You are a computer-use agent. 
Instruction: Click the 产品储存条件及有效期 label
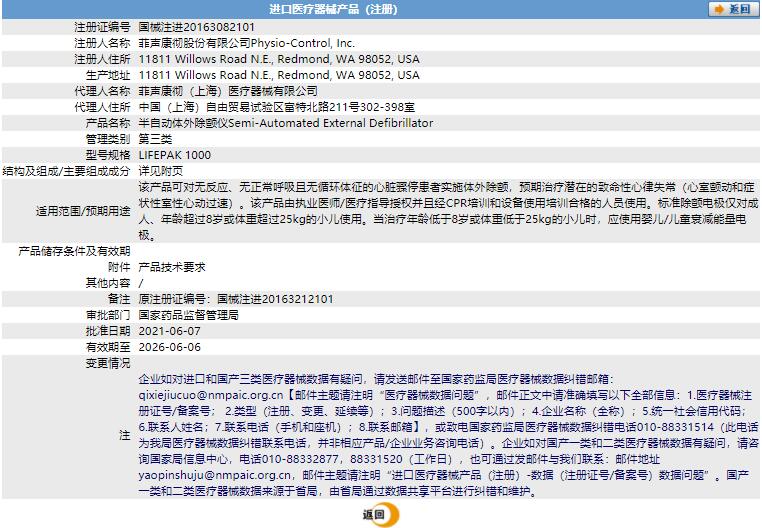click(74, 251)
